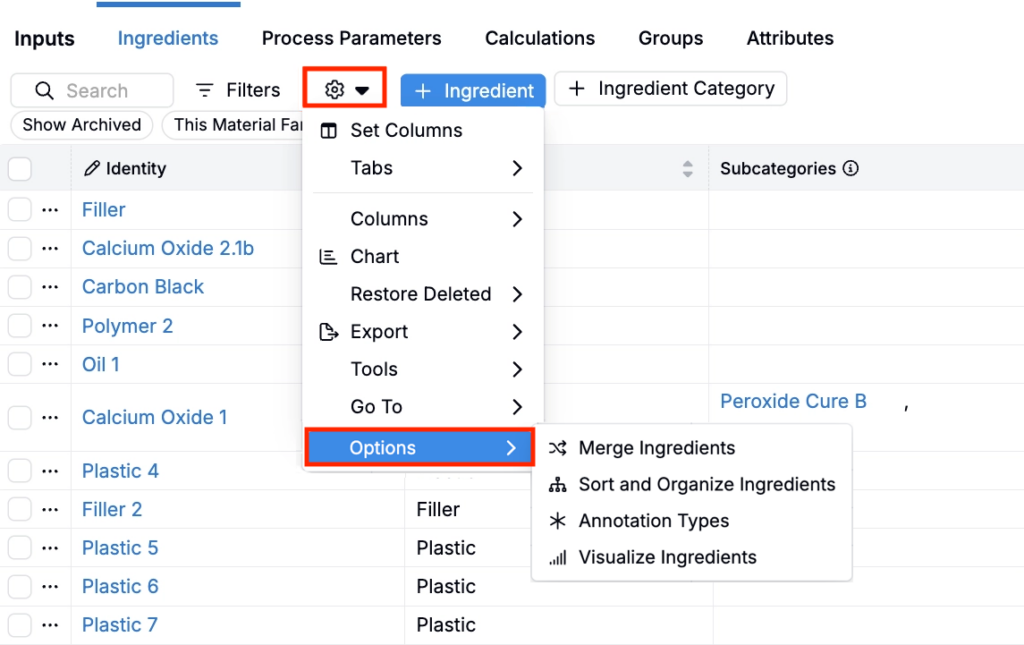This screenshot has height=645, width=1024.
Task: Click the Set Columns table icon
Action: (x=328, y=131)
